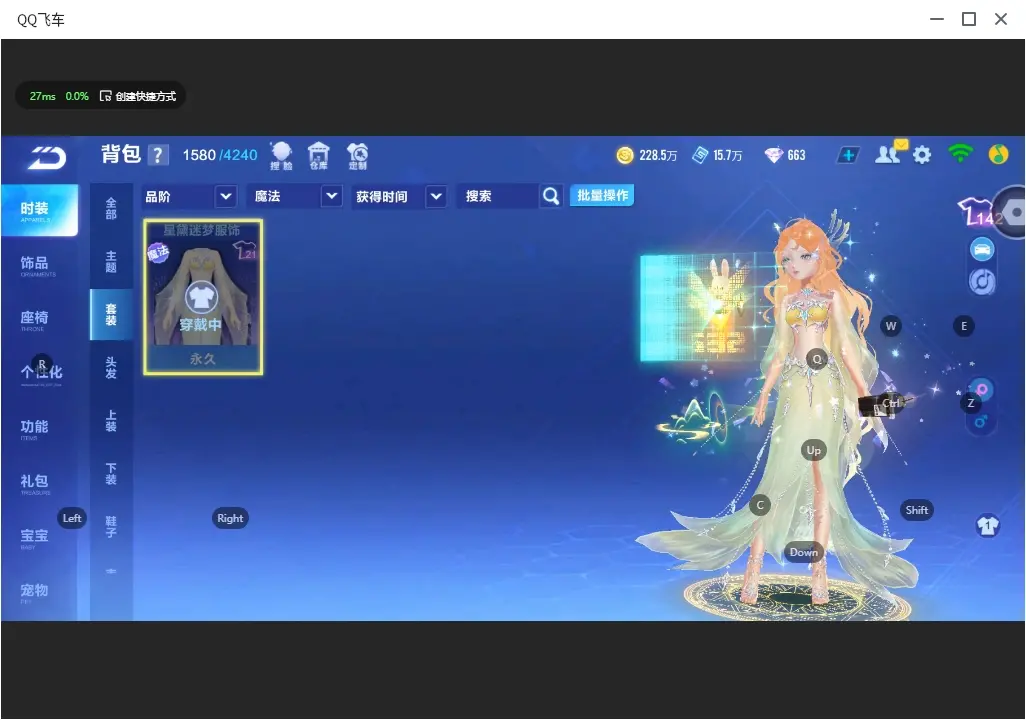Click the white shirt icon at lower right
1026x720 pixels.
(987, 526)
